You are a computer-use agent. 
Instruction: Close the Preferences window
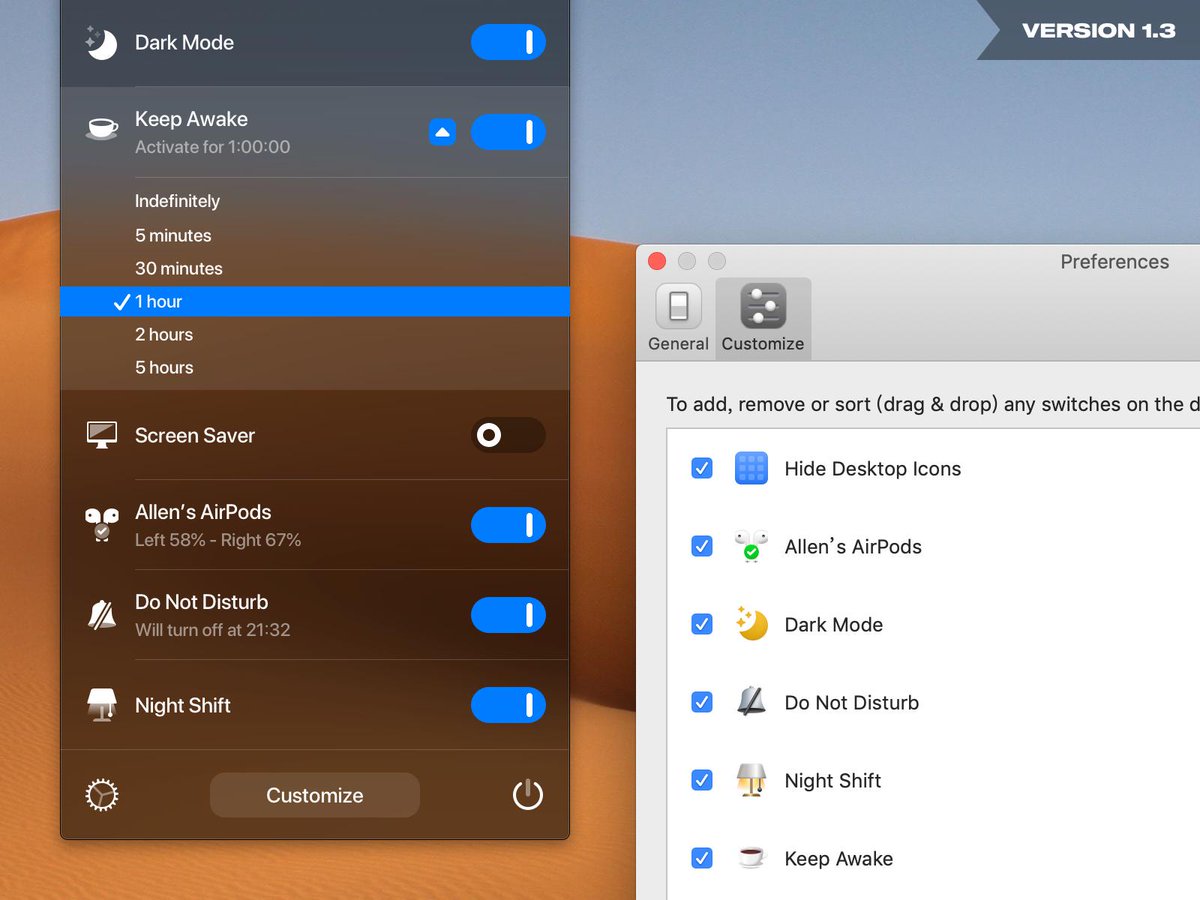[x=657, y=261]
